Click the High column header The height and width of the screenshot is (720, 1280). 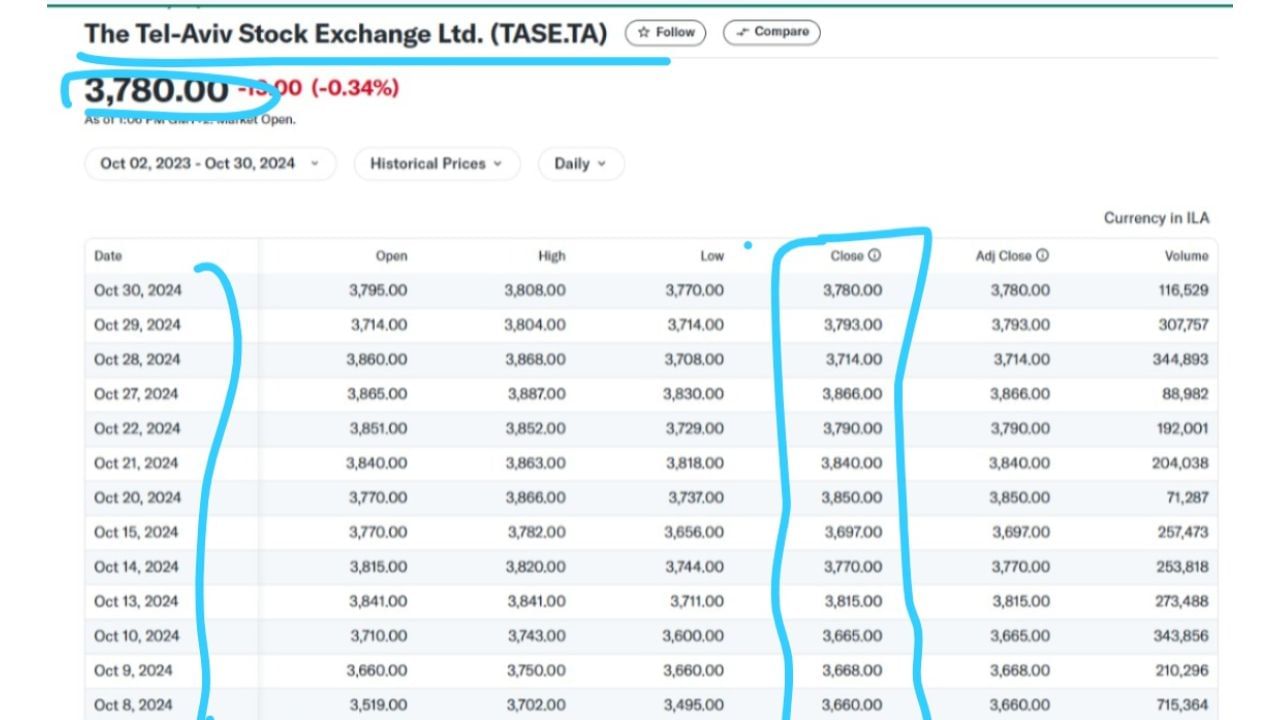click(x=551, y=256)
